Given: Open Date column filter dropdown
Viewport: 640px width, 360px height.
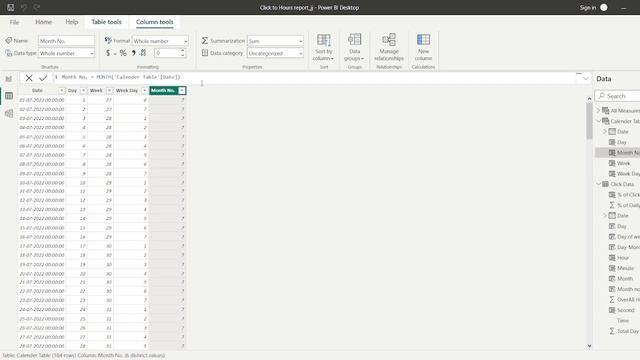Looking at the screenshot, I should (61, 91).
